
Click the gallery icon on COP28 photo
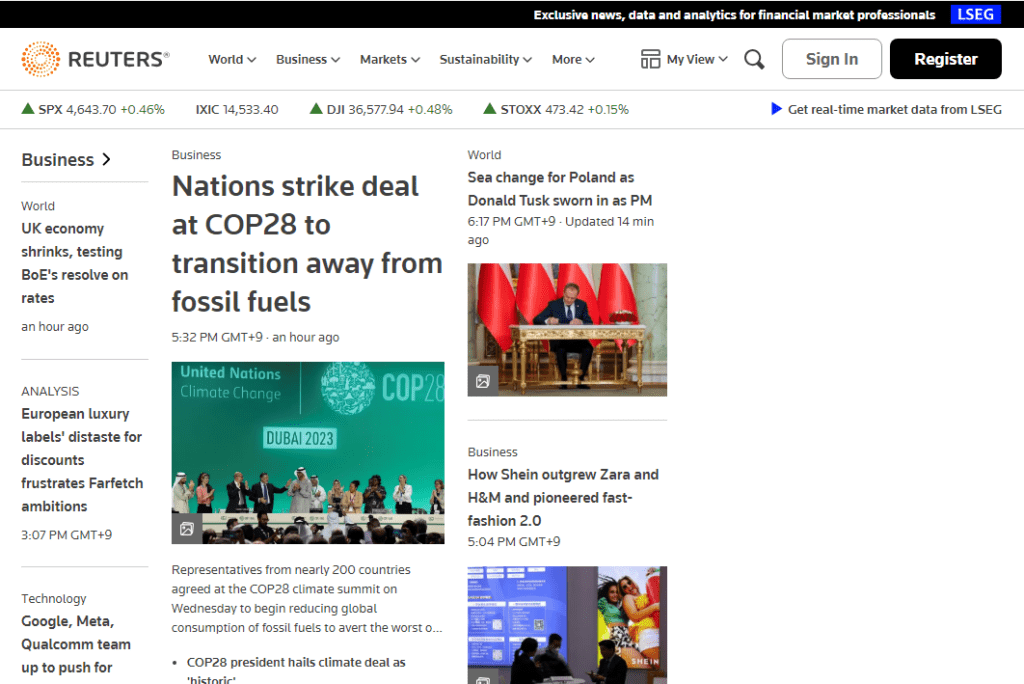pos(186,529)
